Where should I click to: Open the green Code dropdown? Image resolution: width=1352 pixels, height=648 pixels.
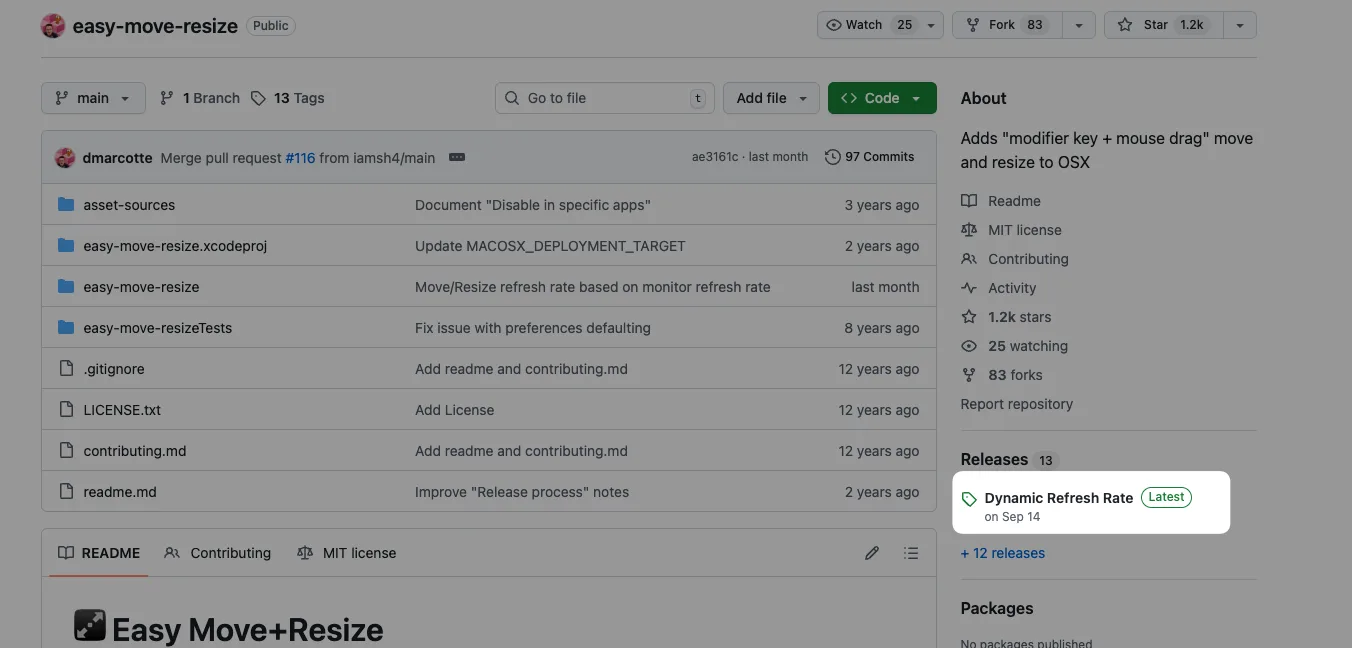click(x=882, y=98)
